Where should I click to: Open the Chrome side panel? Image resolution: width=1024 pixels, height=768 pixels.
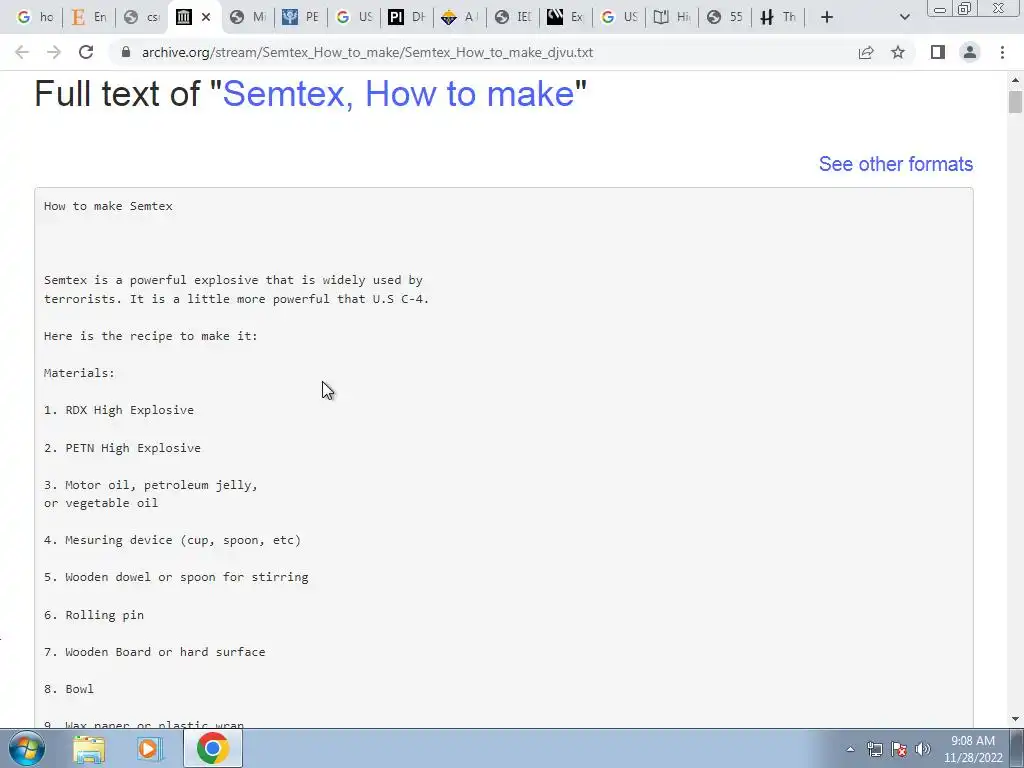pos(938,52)
